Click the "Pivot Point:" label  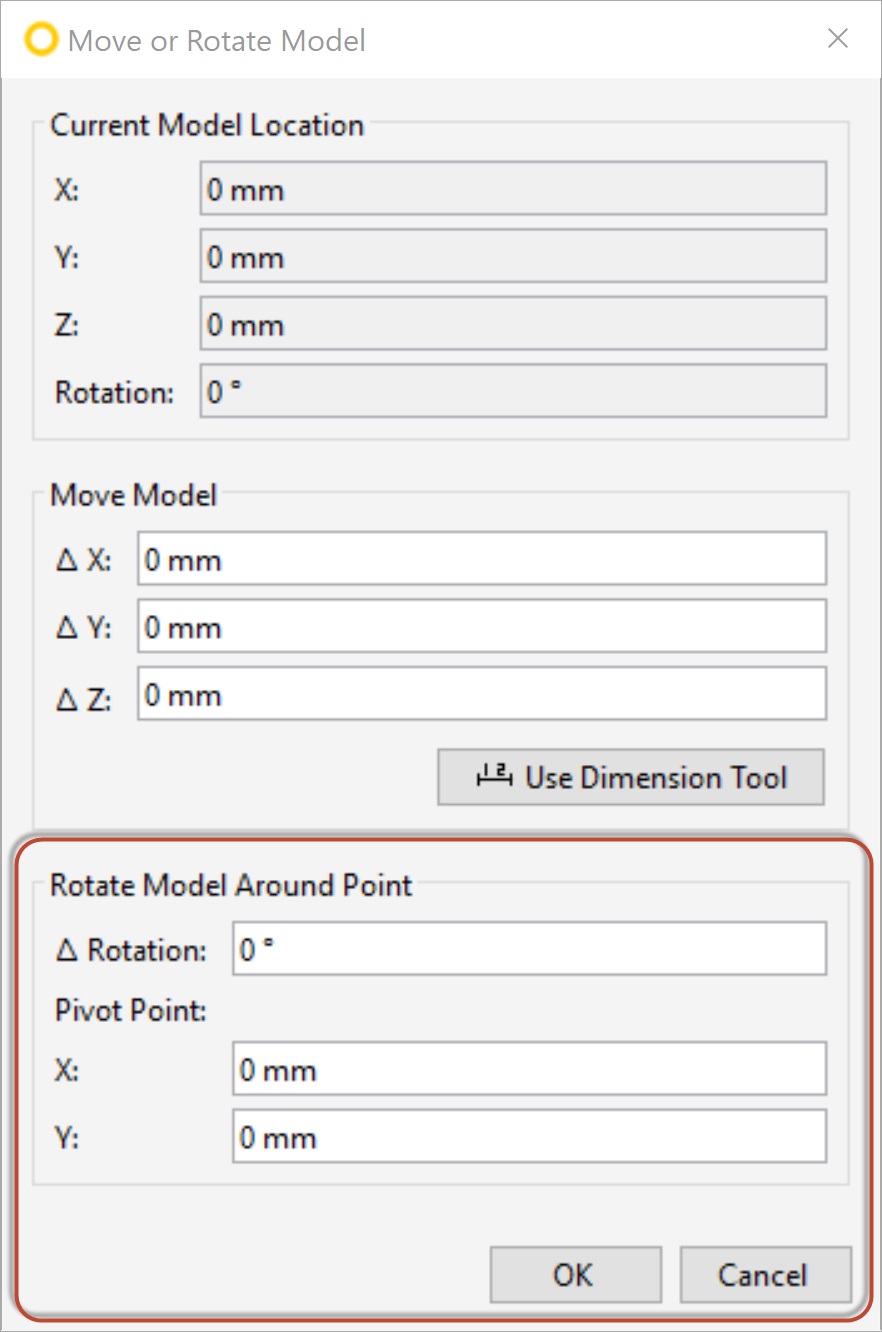tap(130, 1010)
